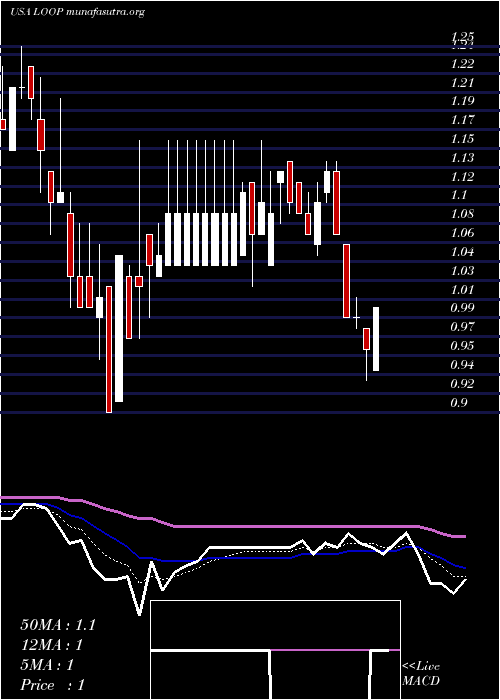Click the 1.04 price axis label
Image resolution: width=500 pixels, height=700 pixels.
pos(462,252)
